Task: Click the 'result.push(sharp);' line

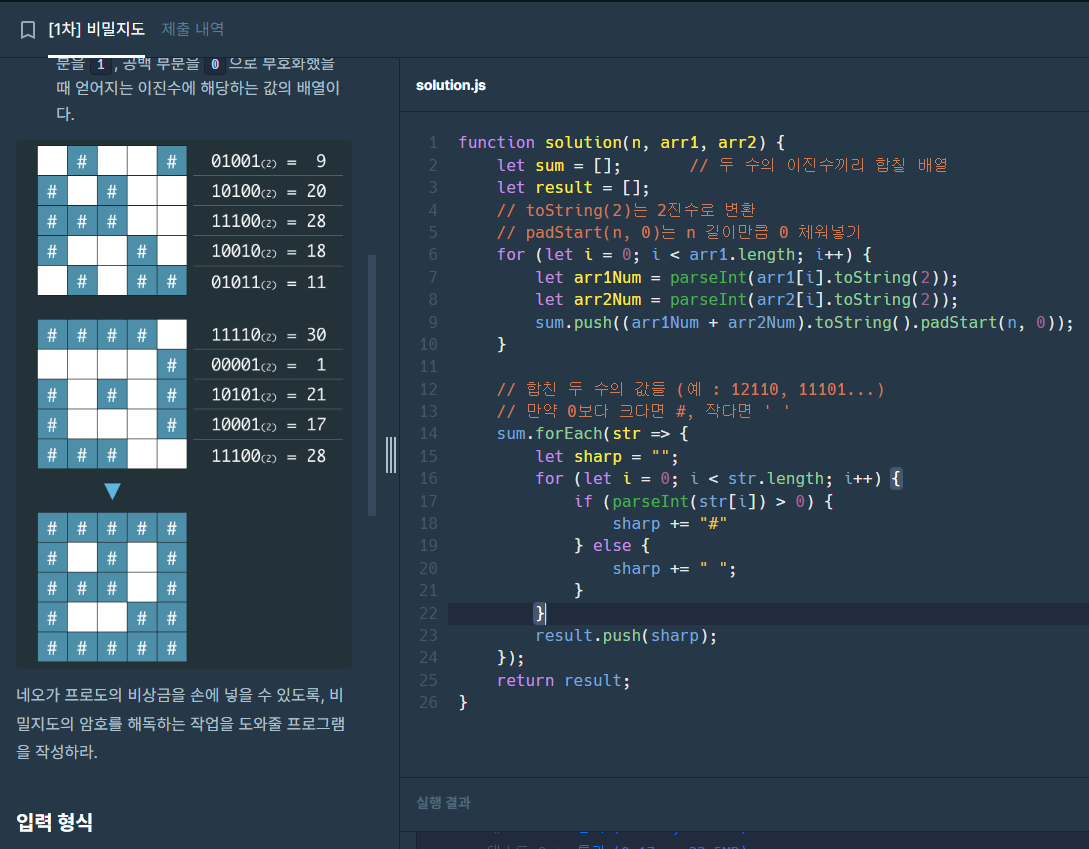Action: tap(626, 636)
